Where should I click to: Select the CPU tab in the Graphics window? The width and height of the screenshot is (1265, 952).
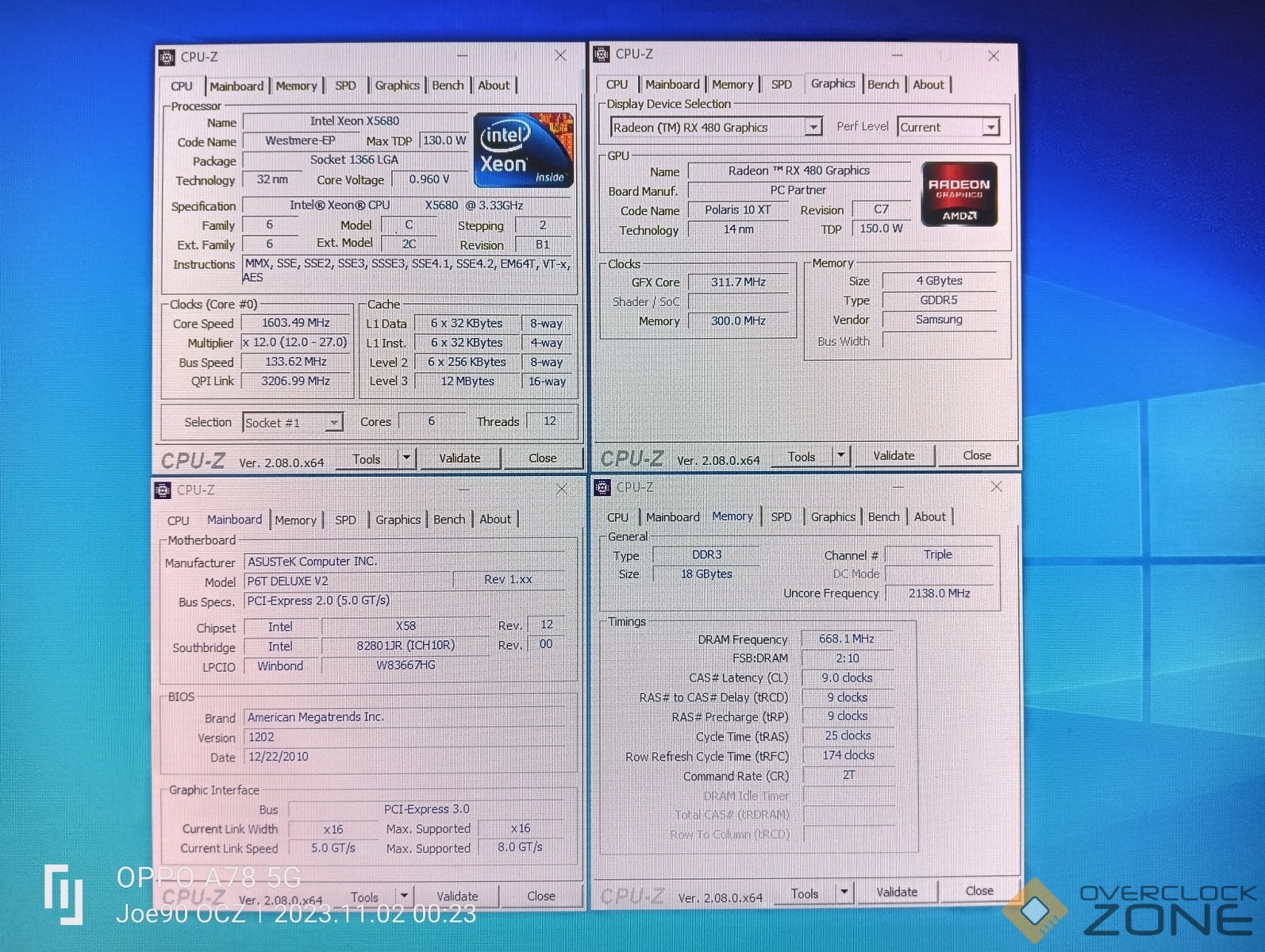tap(617, 84)
